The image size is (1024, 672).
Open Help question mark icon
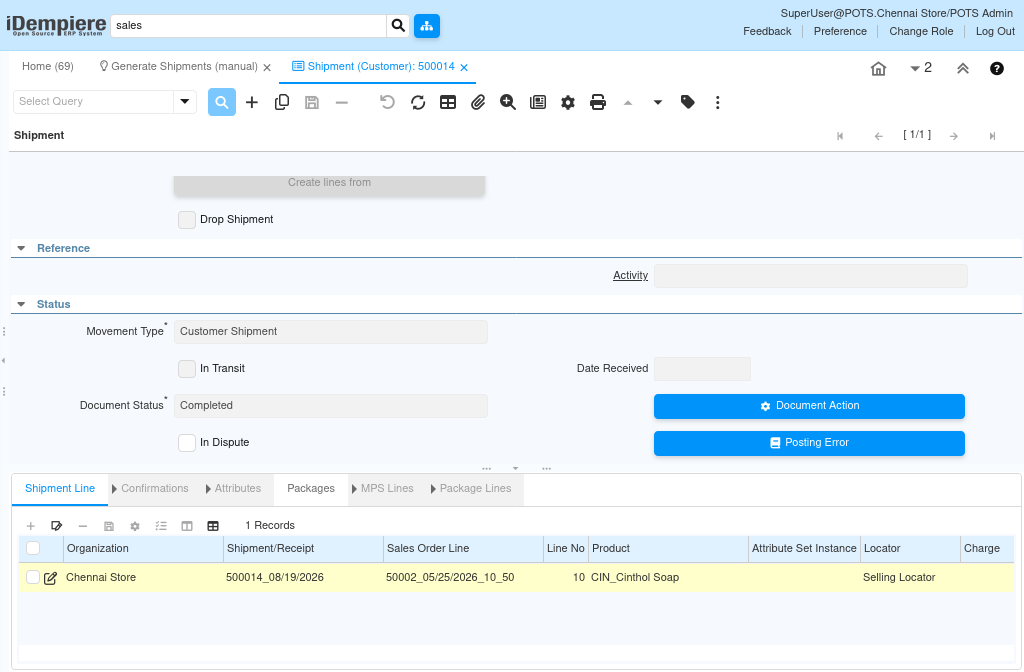997,68
